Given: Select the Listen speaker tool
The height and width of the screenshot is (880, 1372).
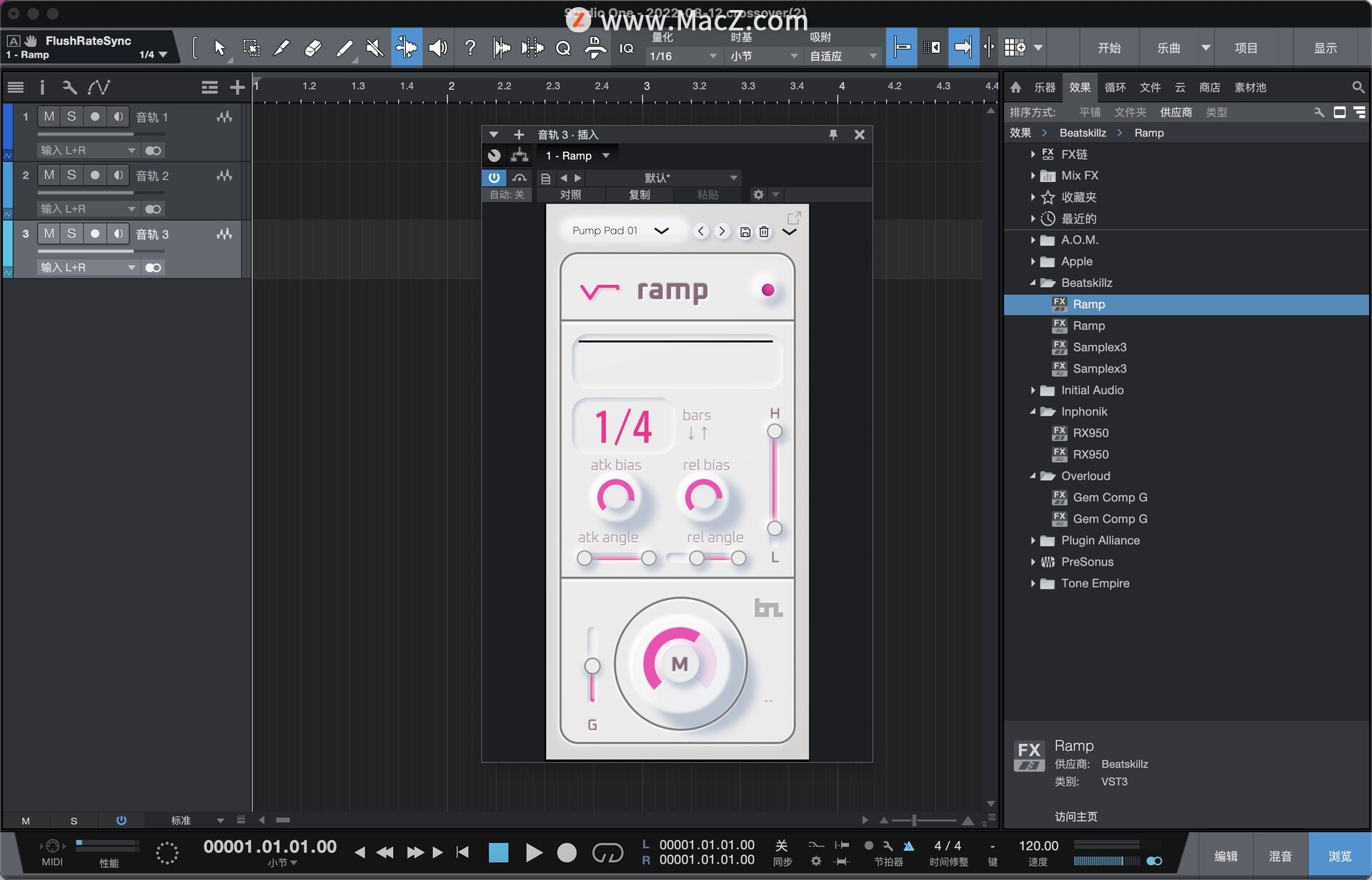Looking at the screenshot, I should tap(437, 48).
